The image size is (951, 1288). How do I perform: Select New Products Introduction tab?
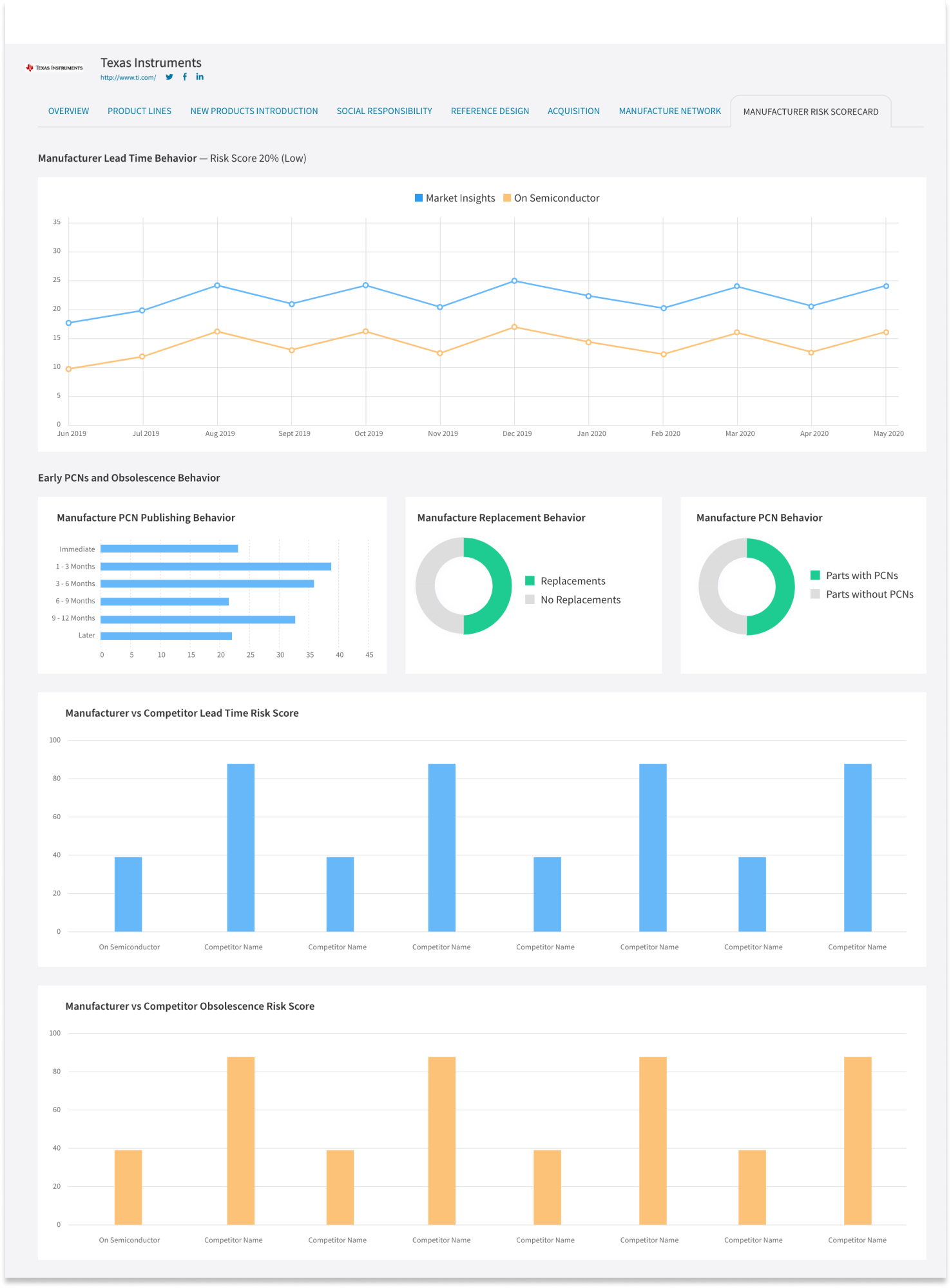254,111
